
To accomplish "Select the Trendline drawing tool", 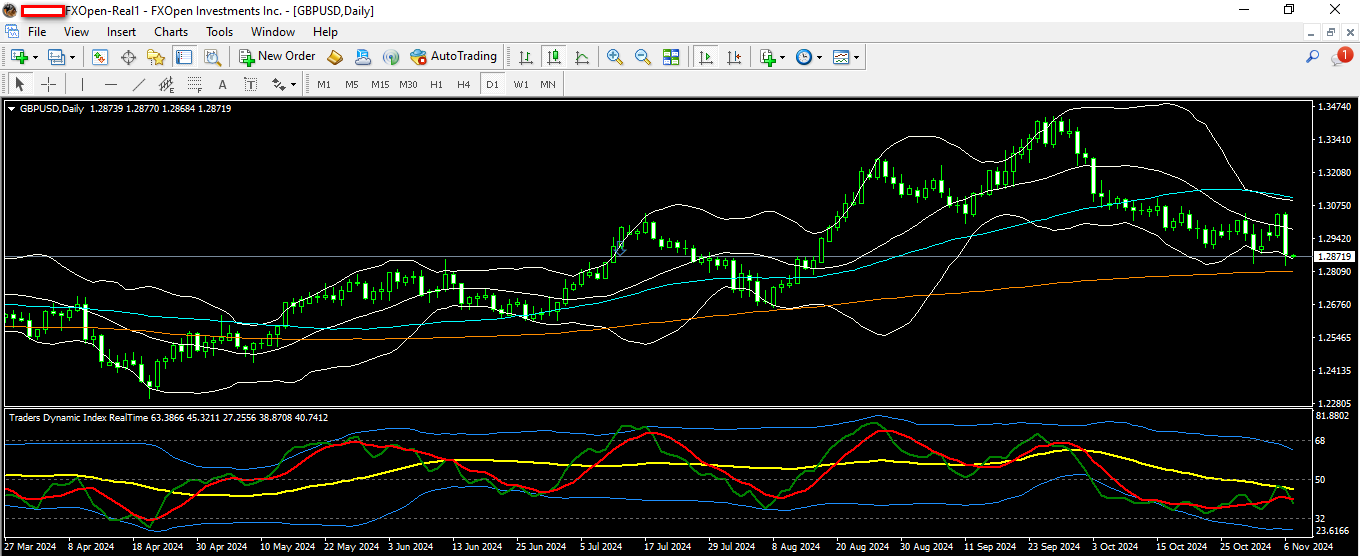I will pos(138,84).
